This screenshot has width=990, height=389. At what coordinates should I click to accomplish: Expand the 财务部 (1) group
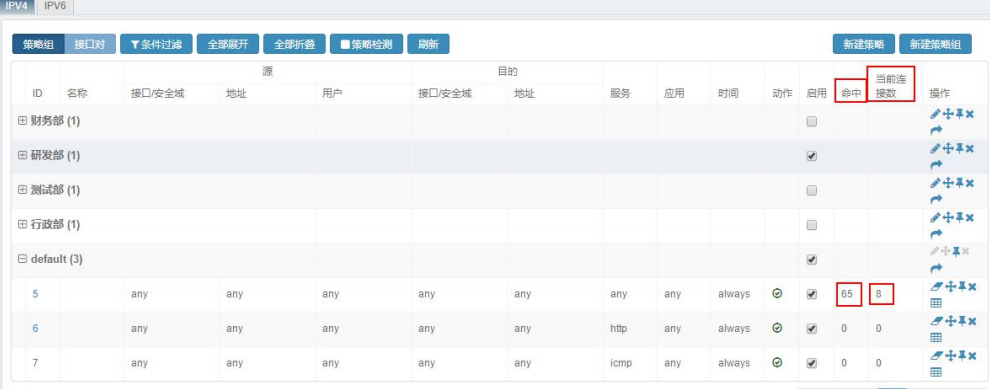pos(23,121)
